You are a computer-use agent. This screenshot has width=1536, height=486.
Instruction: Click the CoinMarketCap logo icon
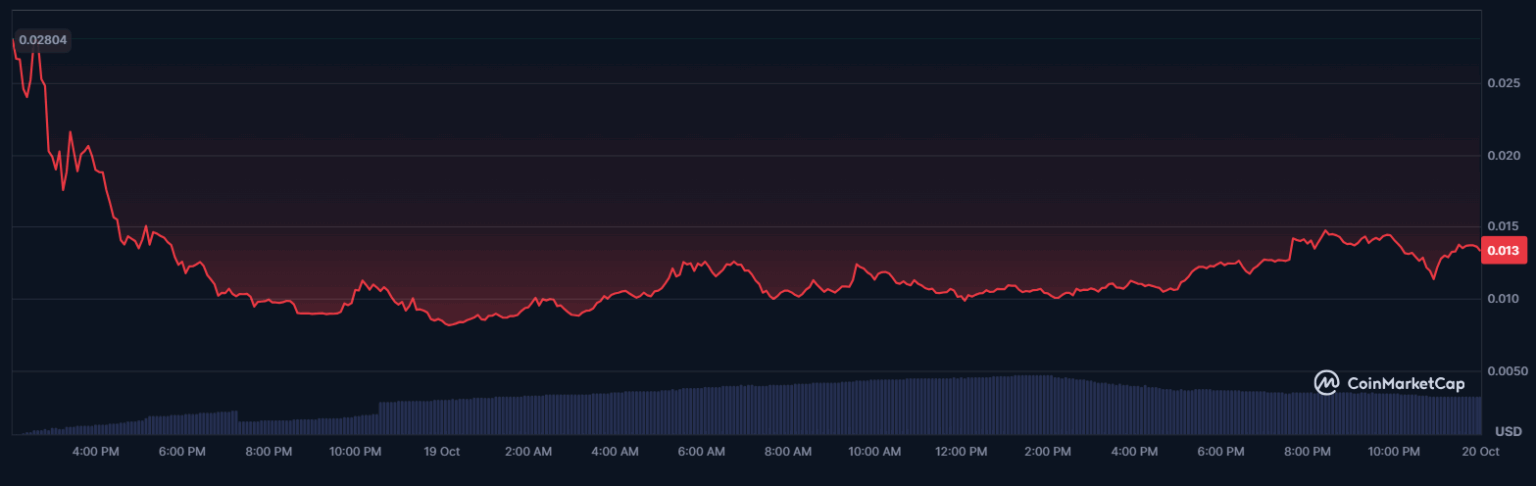[1327, 383]
